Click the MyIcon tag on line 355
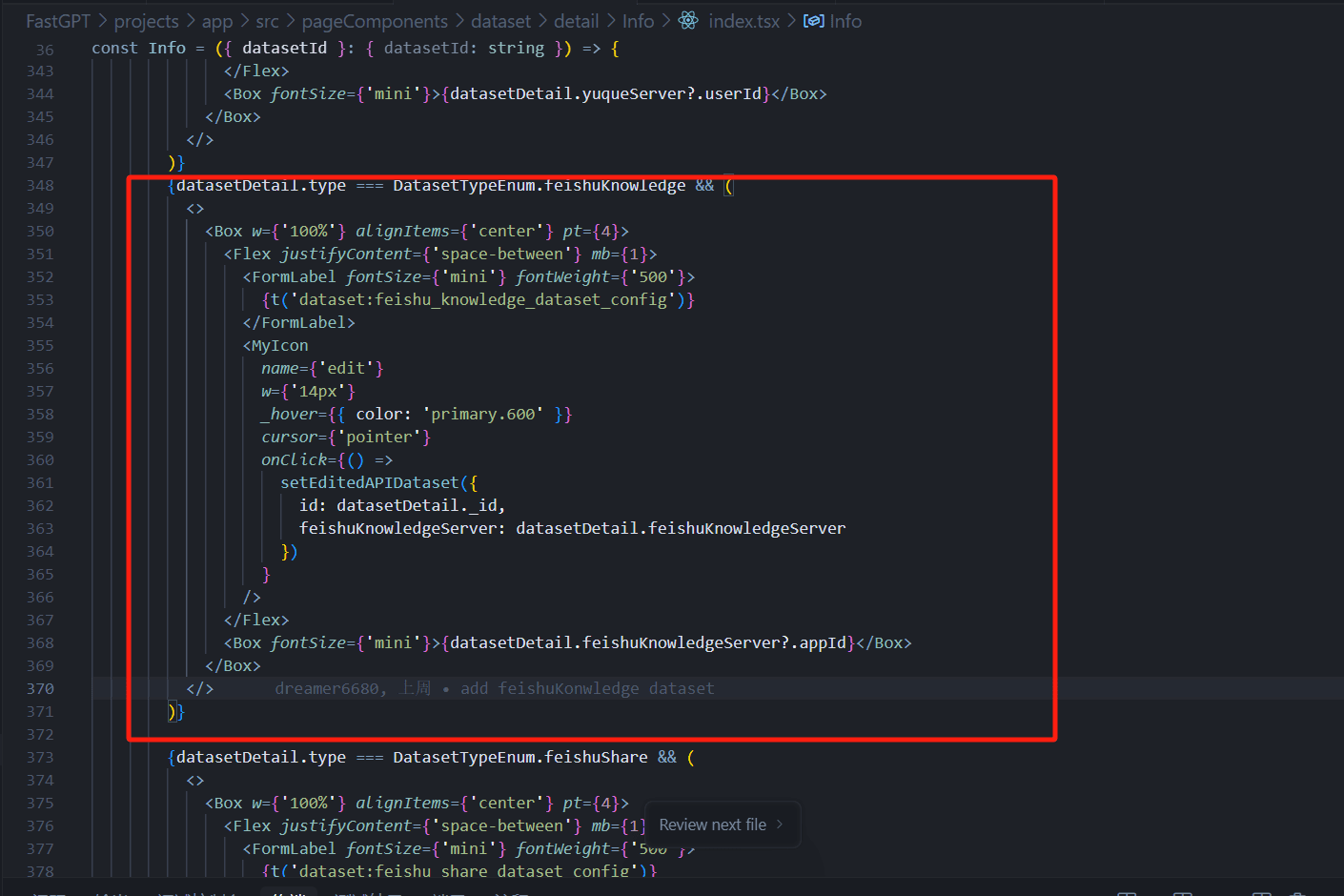 tap(279, 346)
